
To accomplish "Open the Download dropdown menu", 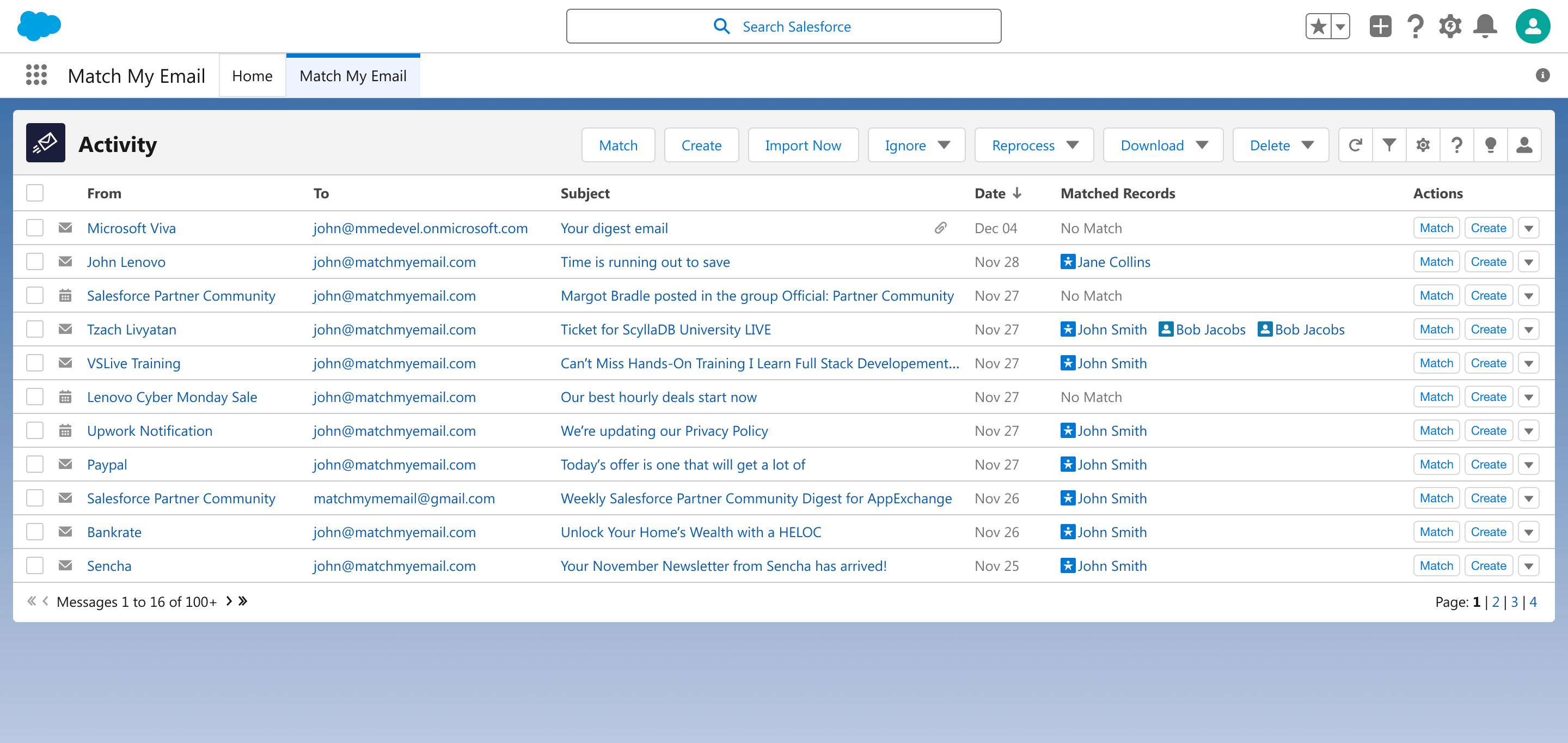I will tap(1162, 145).
